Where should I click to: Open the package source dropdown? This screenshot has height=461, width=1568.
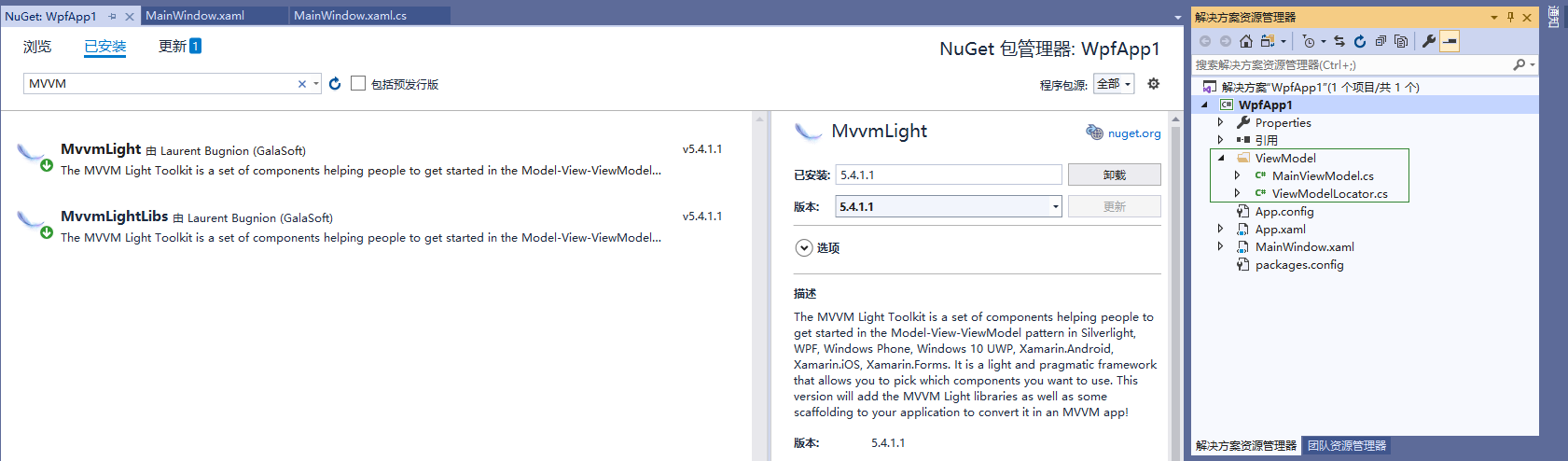(1114, 84)
